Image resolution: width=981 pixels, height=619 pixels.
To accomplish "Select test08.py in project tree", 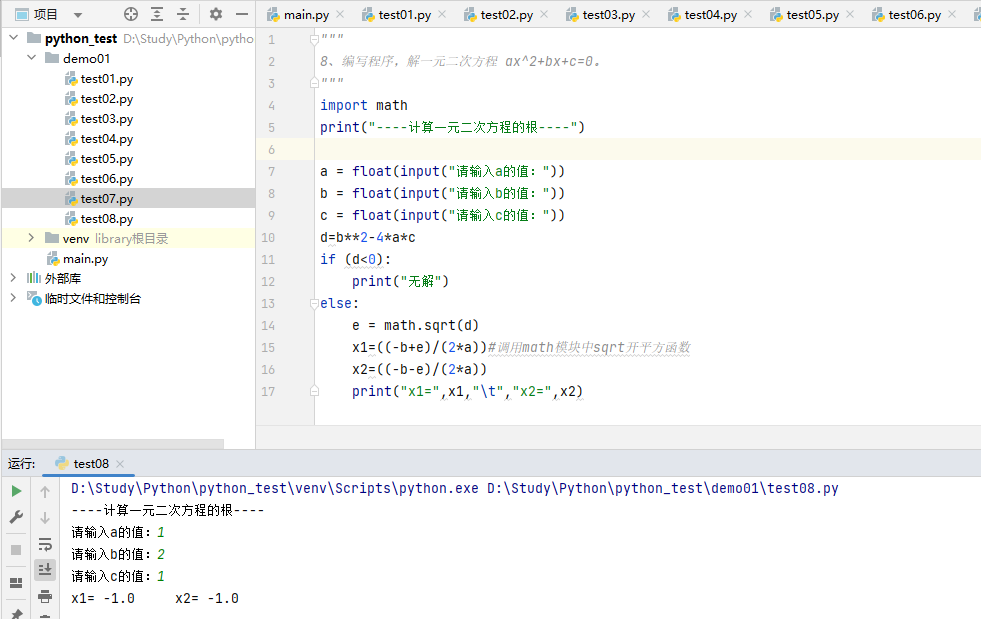I will pyautogui.click(x=106, y=219).
